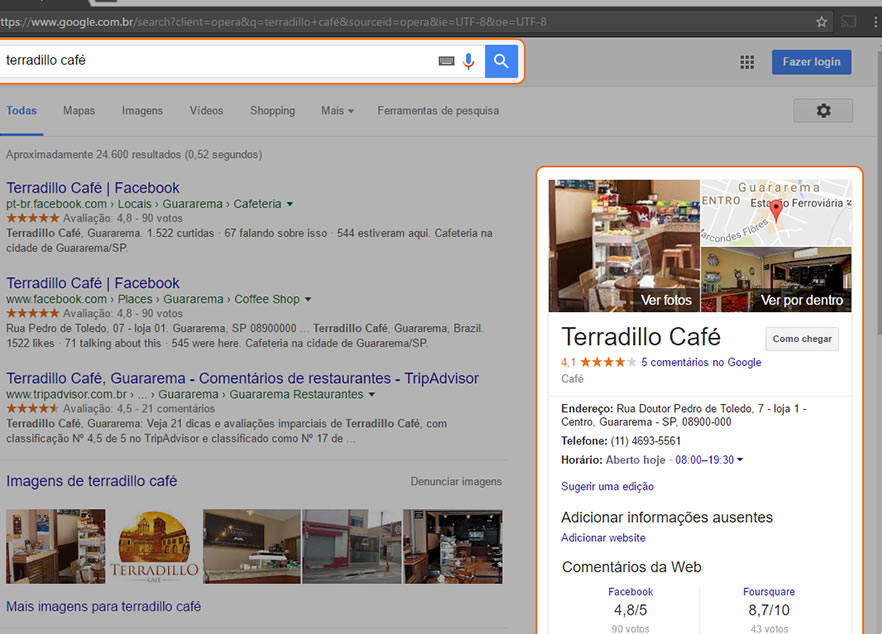Open dropdown arrow beside TripAdvisor result URL
Viewport: 882px width, 634px height.
tap(372, 394)
